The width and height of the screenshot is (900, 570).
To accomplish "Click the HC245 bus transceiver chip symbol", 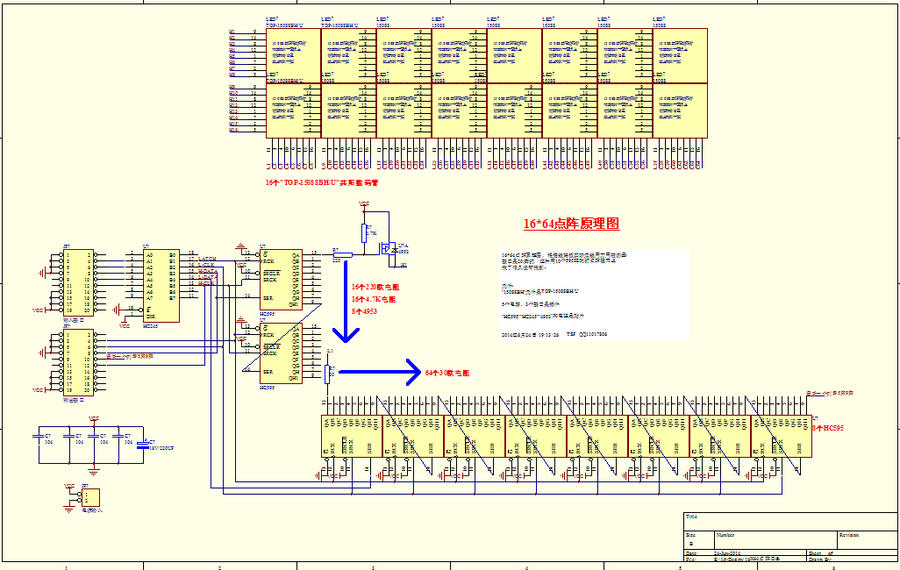I will [159, 285].
